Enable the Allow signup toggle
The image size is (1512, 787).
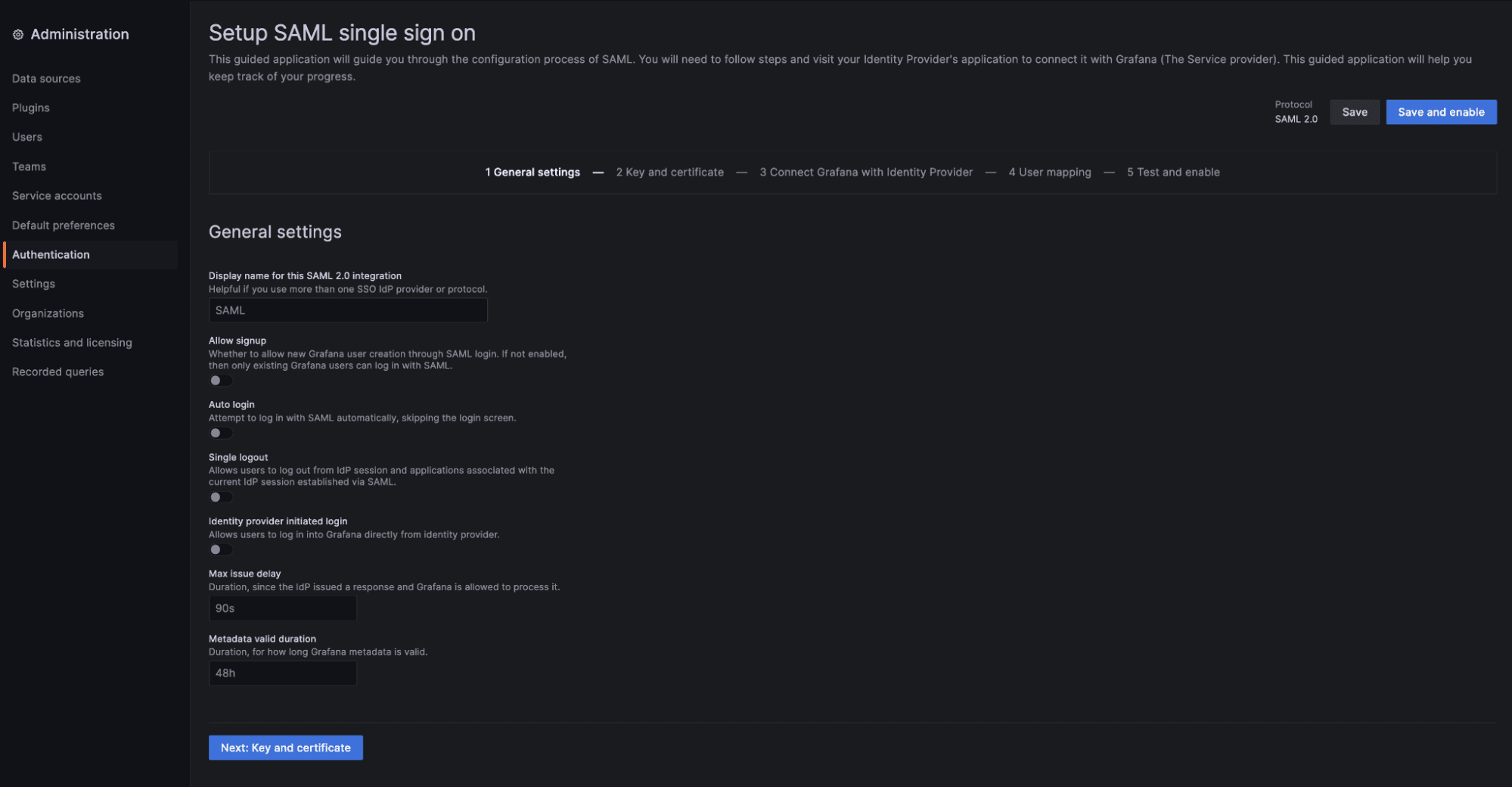[x=221, y=381]
